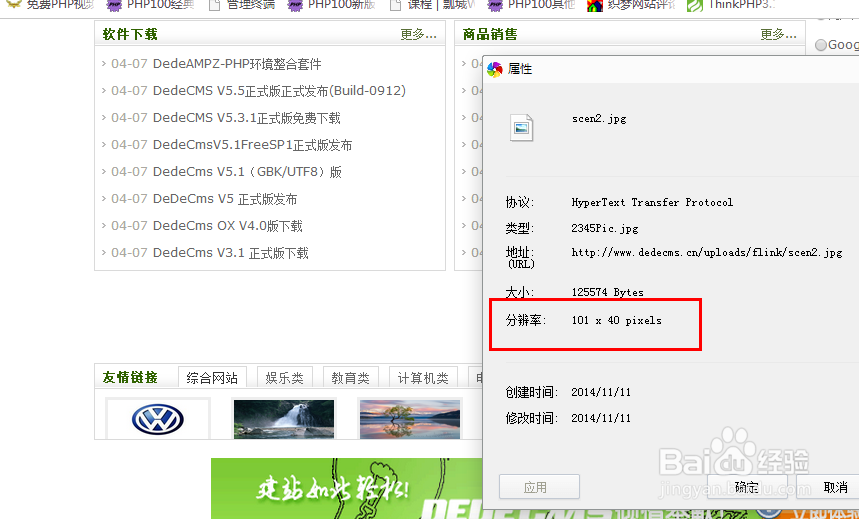Open the PHP100新版 bookmark
This screenshot has width=859, height=519.
pos(331,5)
